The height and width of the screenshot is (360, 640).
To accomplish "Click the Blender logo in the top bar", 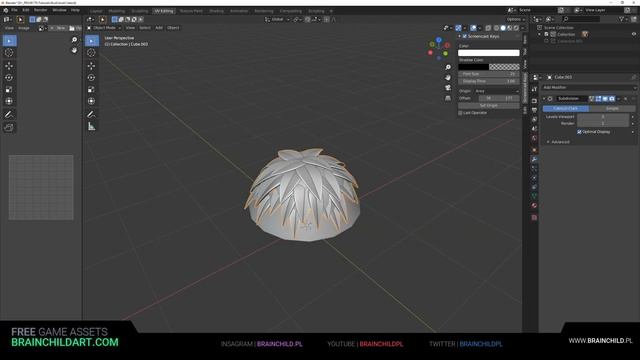I will [x=6, y=10].
